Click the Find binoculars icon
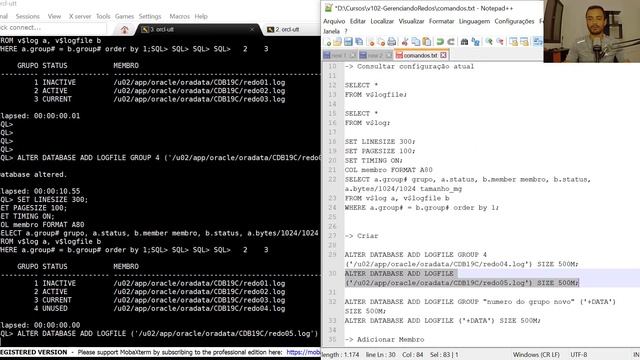The height and width of the screenshot is (360, 640). click(x=464, y=42)
